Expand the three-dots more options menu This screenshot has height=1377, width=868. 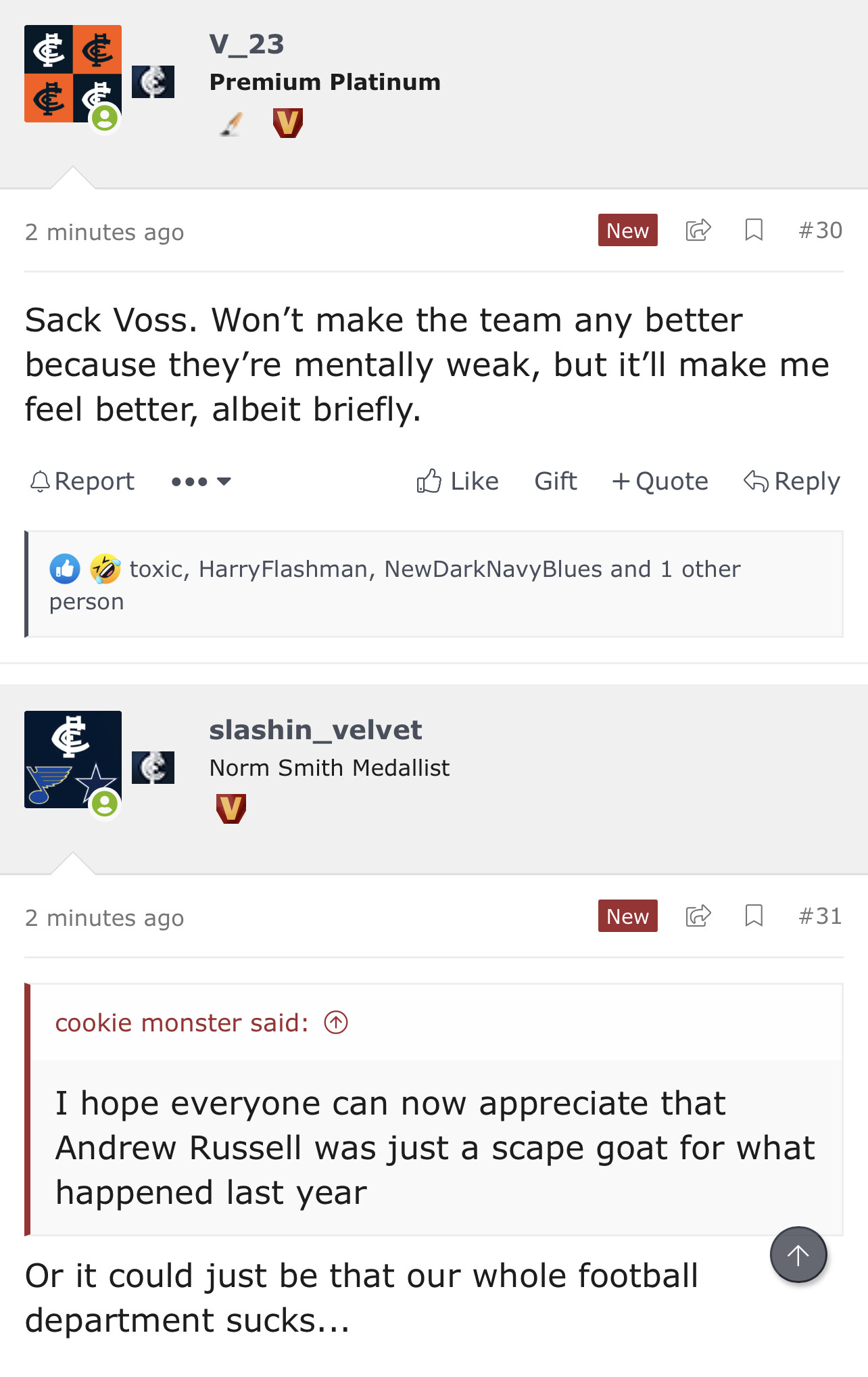[x=201, y=482]
